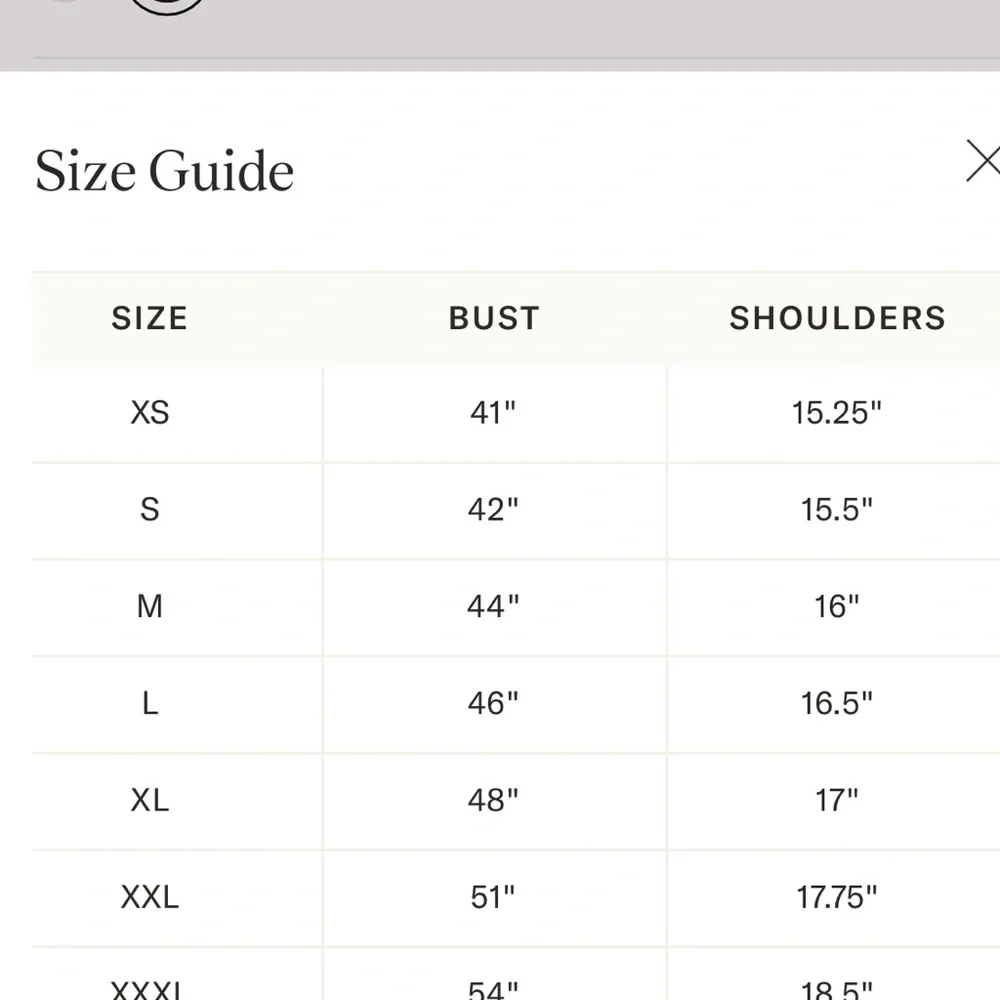Viewport: 1000px width, 1000px height.
Task: Select the XL size row label
Action: tap(150, 800)
